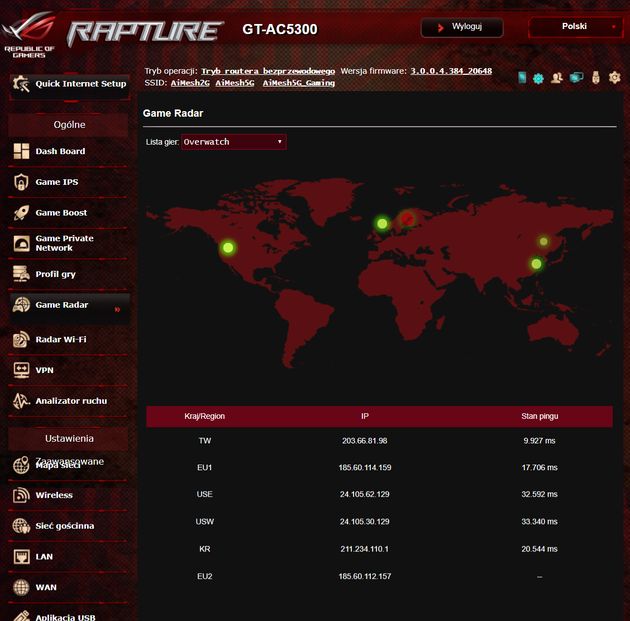Click the GT-AC5300 model name

[280, 29]
